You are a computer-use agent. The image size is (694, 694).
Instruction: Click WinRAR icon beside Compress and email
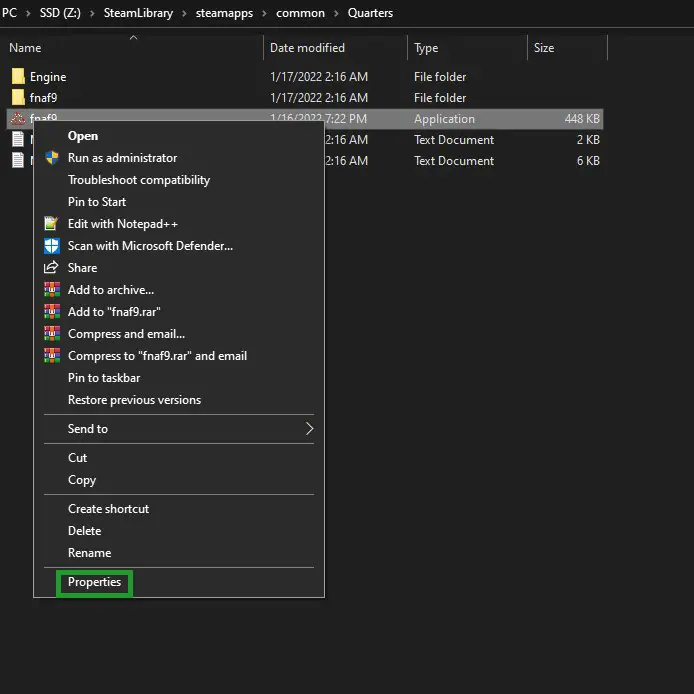tap(52, 333)
